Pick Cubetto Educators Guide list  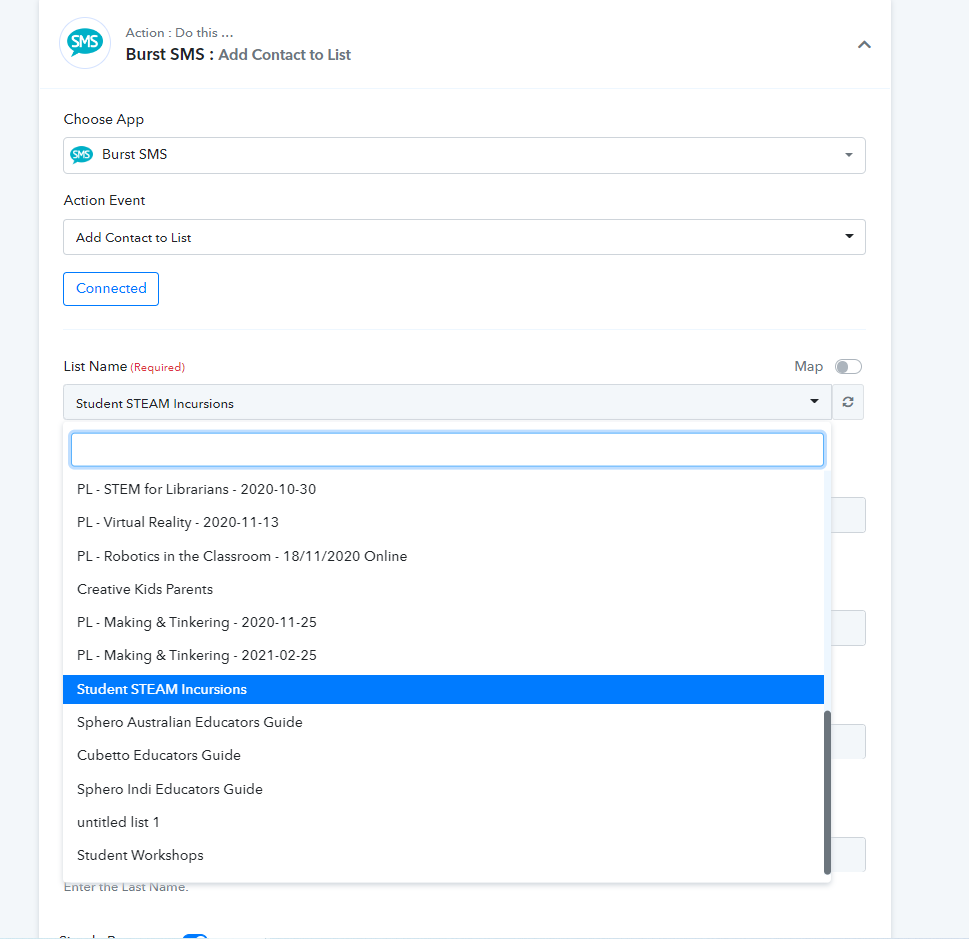[x=443, y=755]
